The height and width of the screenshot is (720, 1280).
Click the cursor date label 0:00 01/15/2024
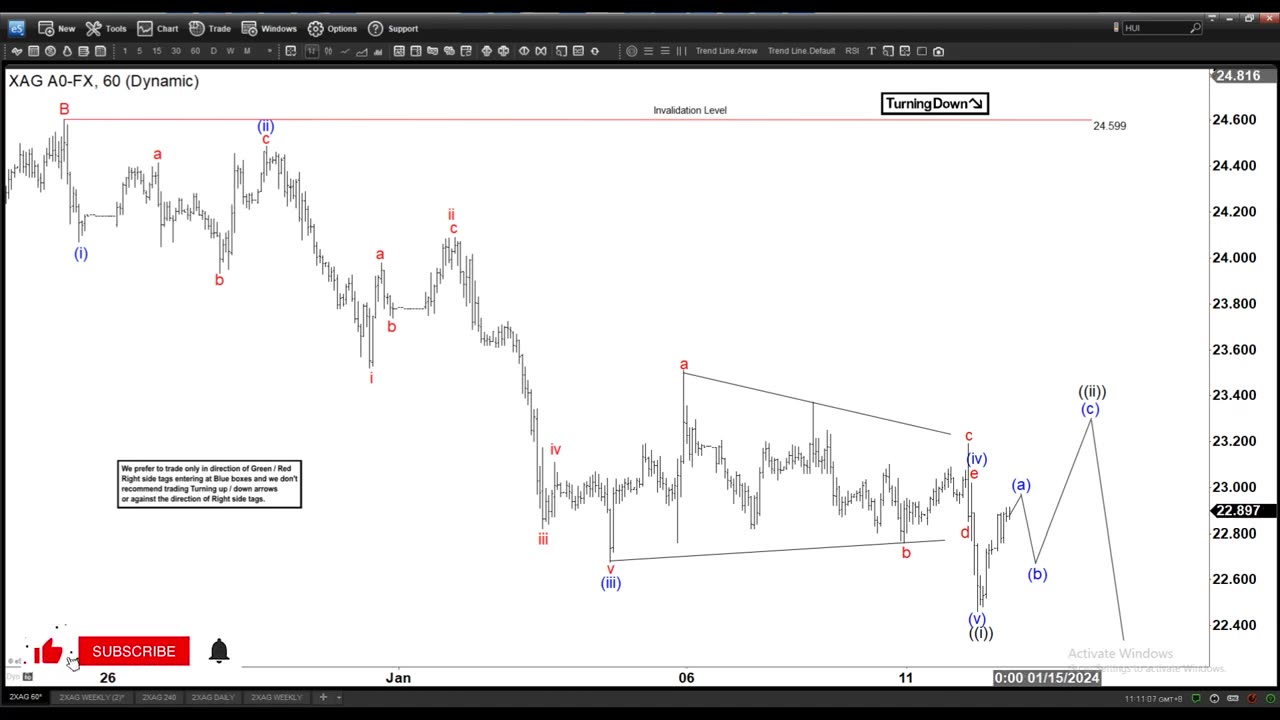(1046, 677)
